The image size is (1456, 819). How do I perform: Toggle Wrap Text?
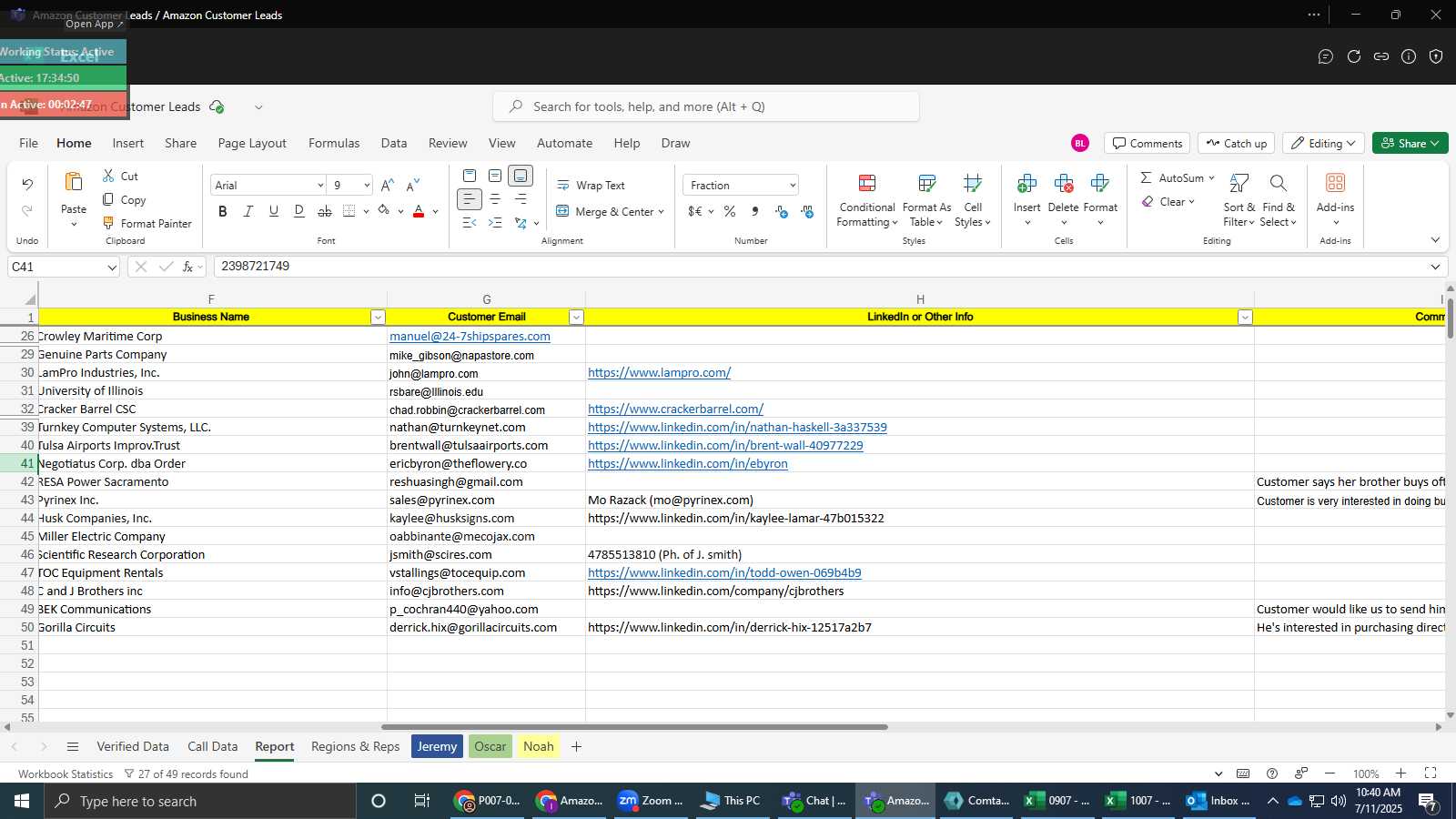click(x=591, y=185)
